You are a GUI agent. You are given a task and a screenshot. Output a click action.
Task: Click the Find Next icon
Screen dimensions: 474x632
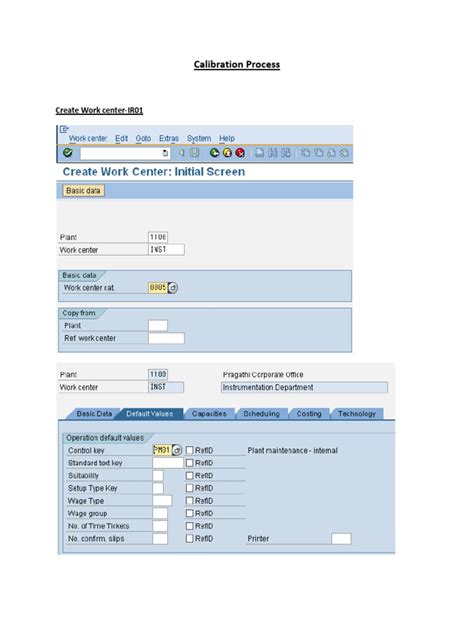tap(286, 153)
